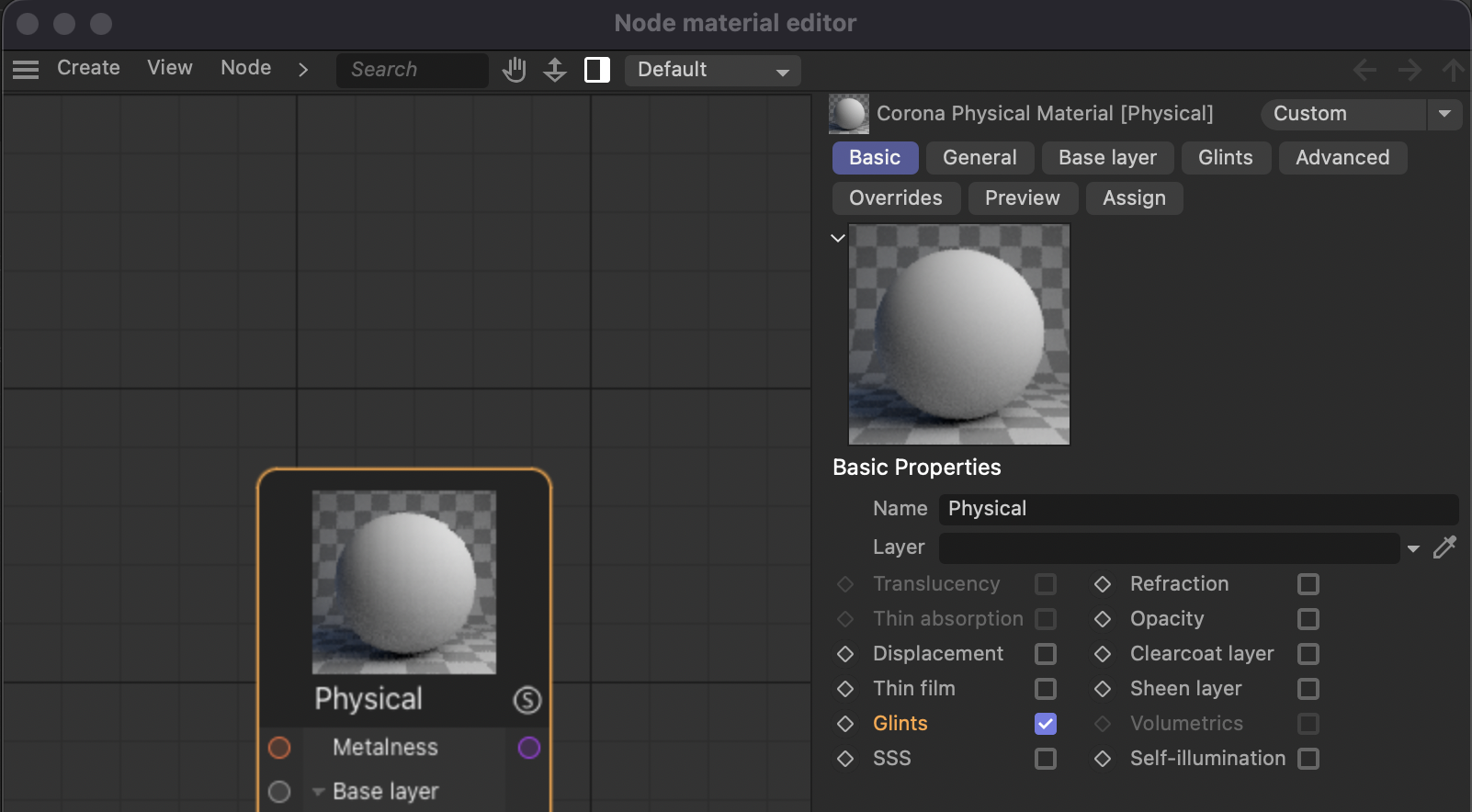Click the arrow button beside Custom
Screen dimensions: 1472x812
(x=1444, y=114)
